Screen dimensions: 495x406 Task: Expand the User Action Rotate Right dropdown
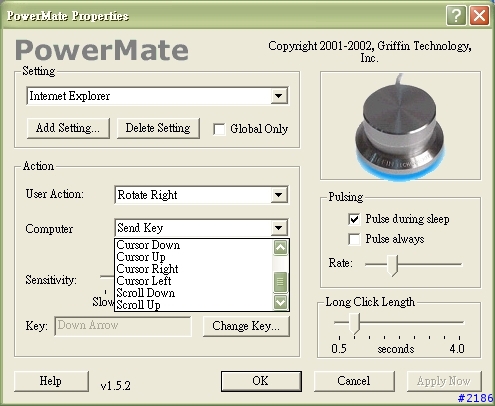[279, 195]
